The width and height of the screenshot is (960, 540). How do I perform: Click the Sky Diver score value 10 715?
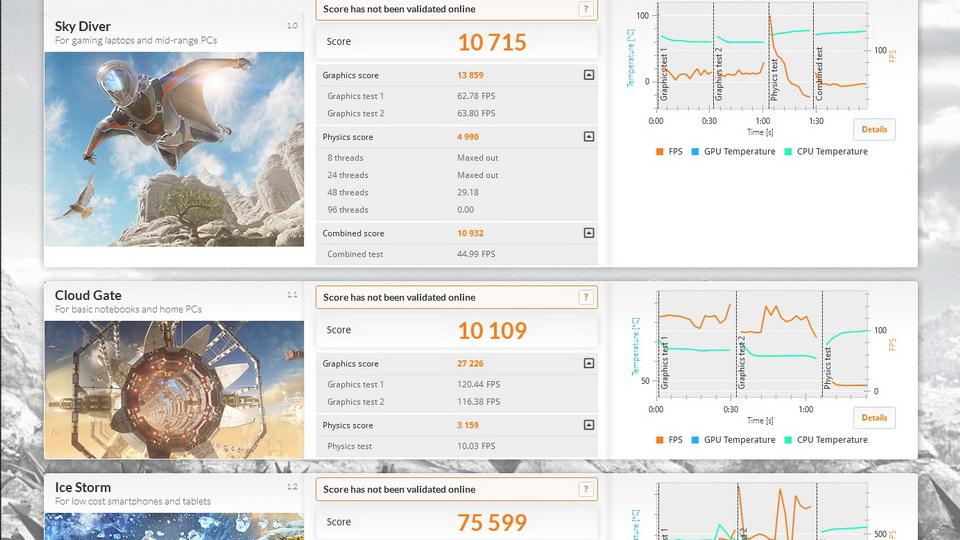click(x=492, y=42)
